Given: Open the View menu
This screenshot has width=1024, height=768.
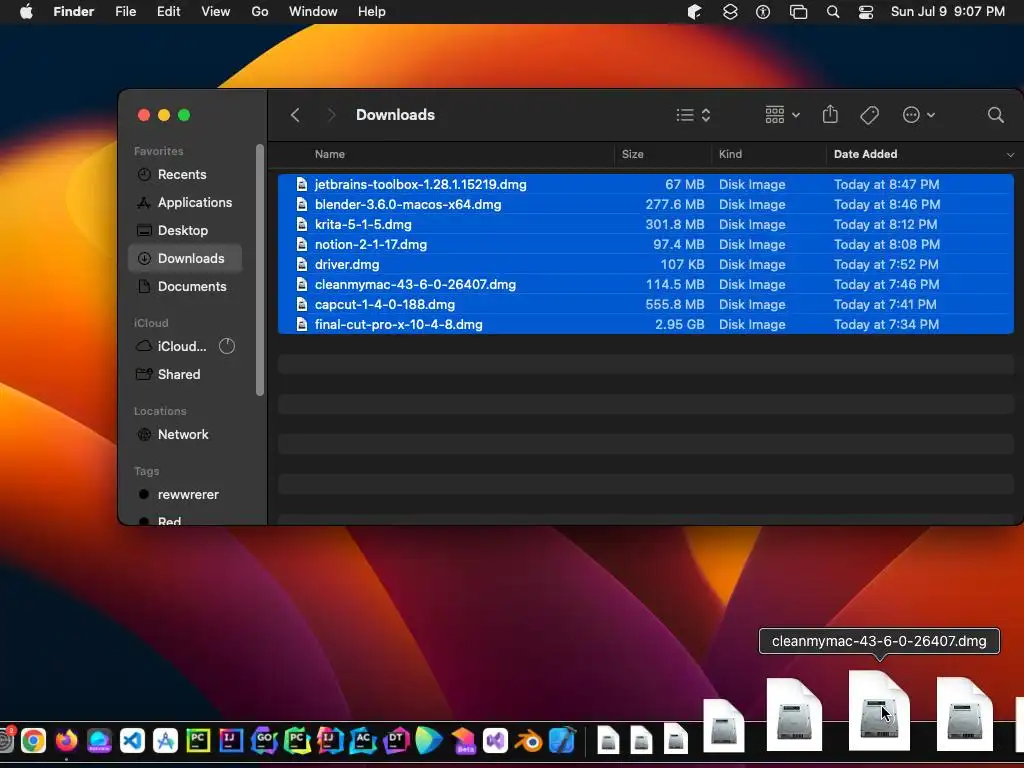Looking at the screenshot, I should [216, 12].
